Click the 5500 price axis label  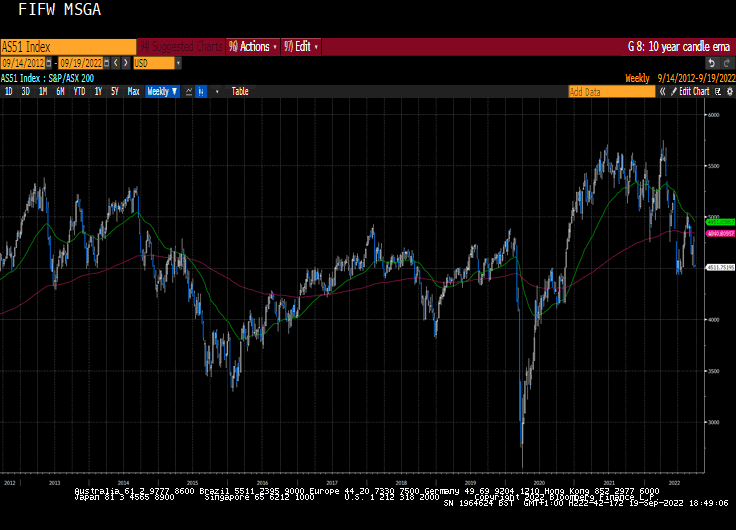(x=713, y=166)
